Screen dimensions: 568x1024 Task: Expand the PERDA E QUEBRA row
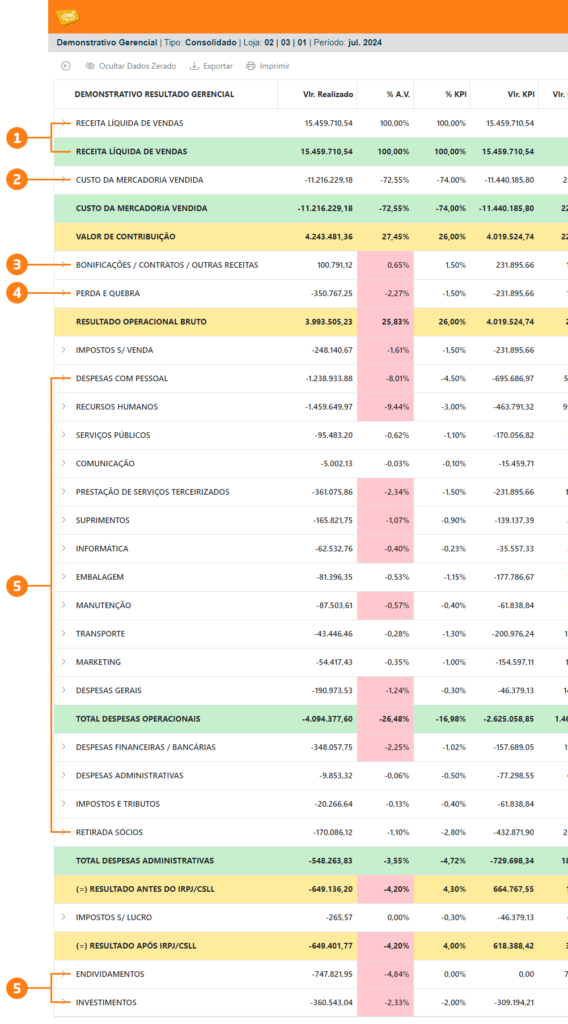click(63, 293)
